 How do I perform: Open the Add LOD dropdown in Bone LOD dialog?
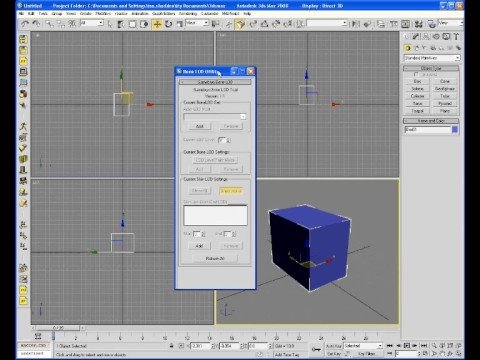pos(215,116)
